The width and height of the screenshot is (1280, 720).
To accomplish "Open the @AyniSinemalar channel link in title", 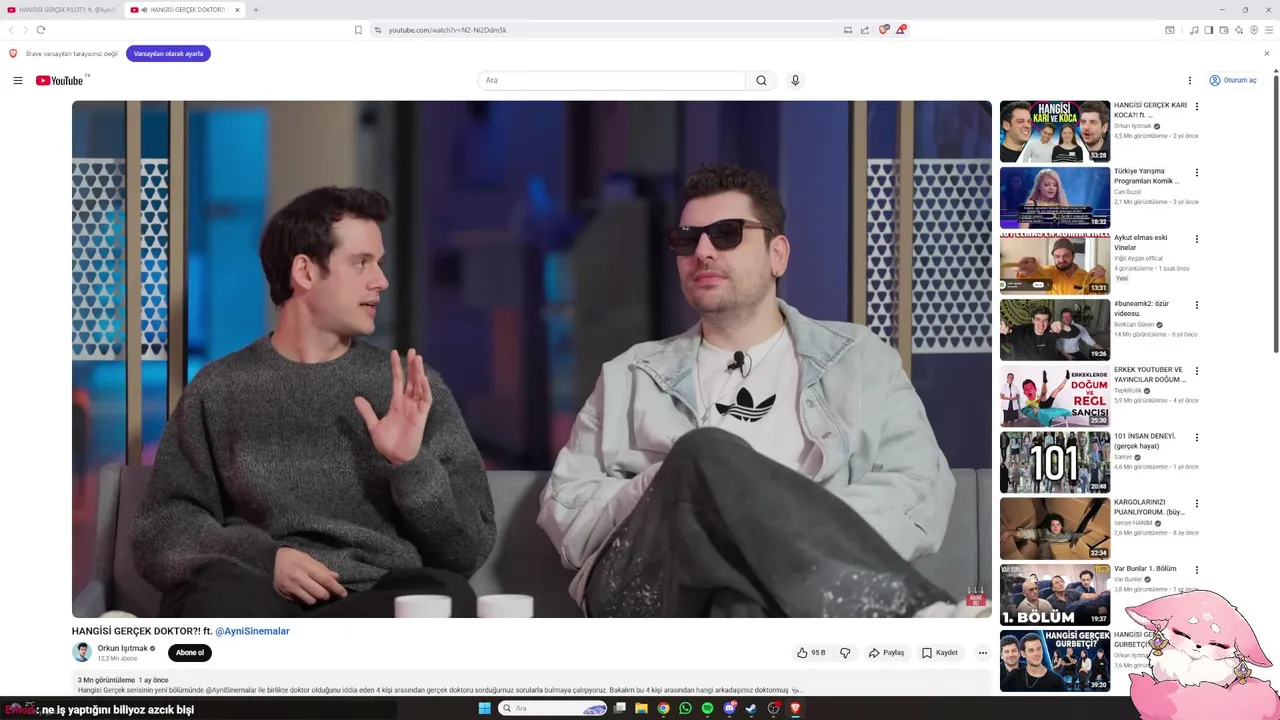I will (252, 631).
